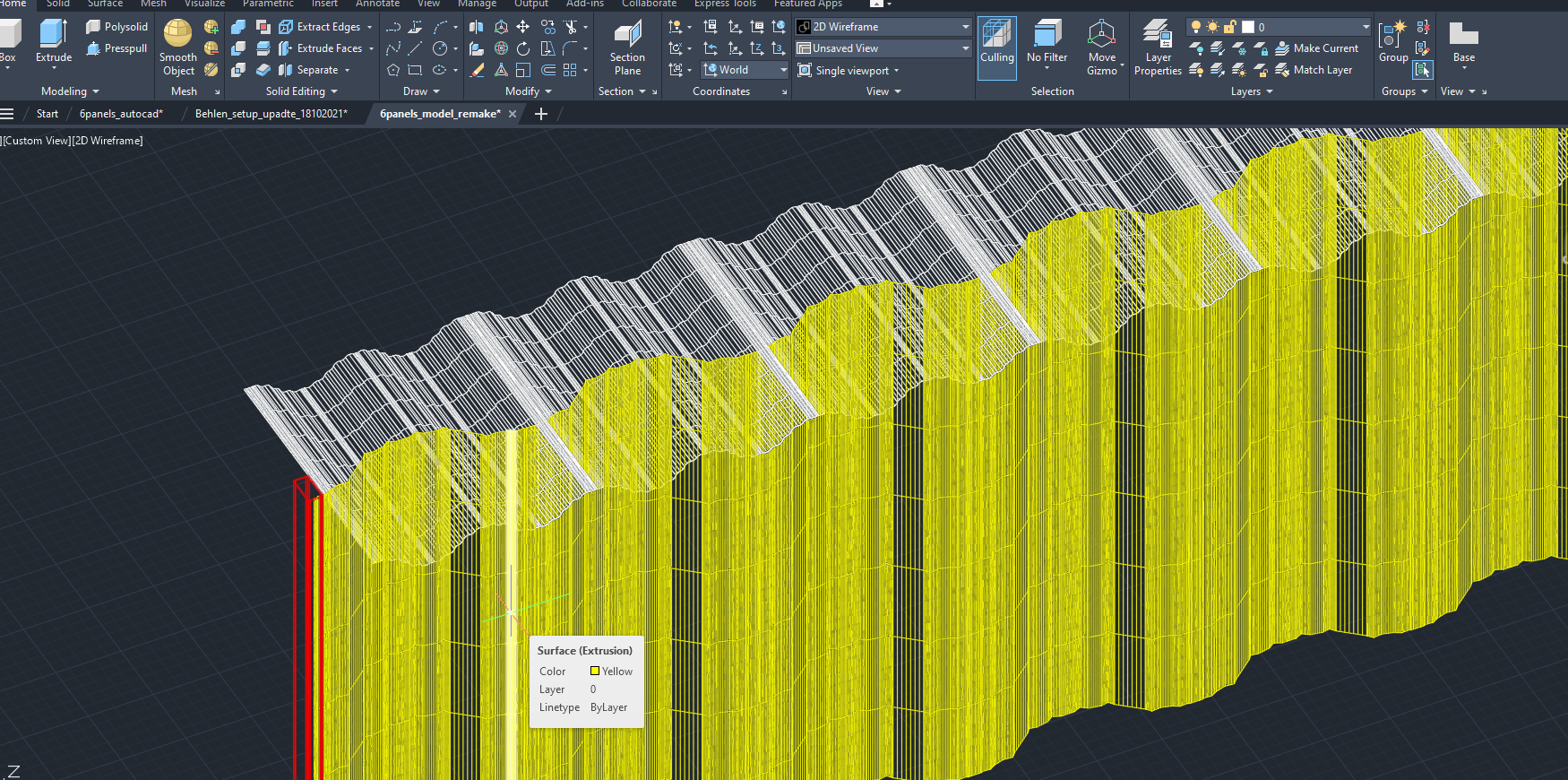The height and width of the screenshot is (780, 1568).
Task: Toggle group selection on/off button
Action: tap(1423, 70)
